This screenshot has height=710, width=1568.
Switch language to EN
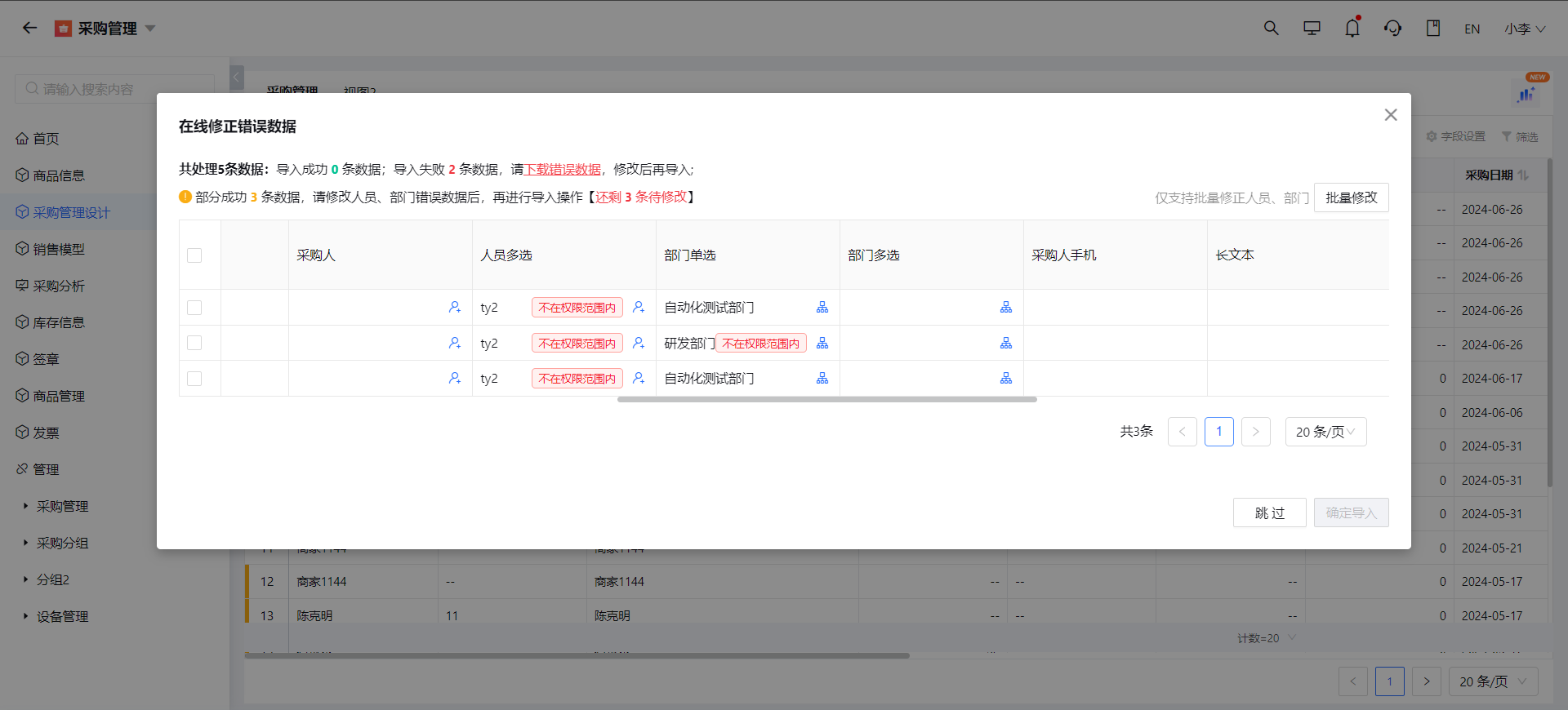click(1472, 29)
